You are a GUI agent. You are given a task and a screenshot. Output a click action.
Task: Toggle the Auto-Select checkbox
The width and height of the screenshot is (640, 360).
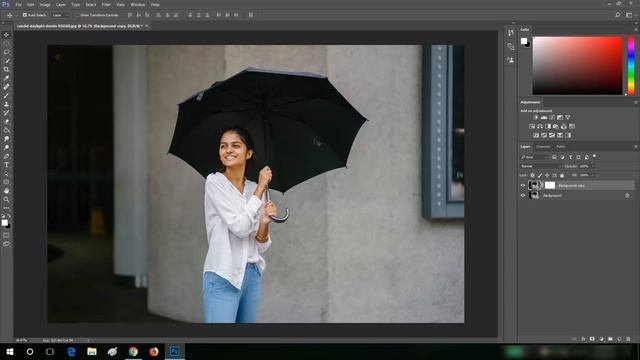click(x=24, y=15)
